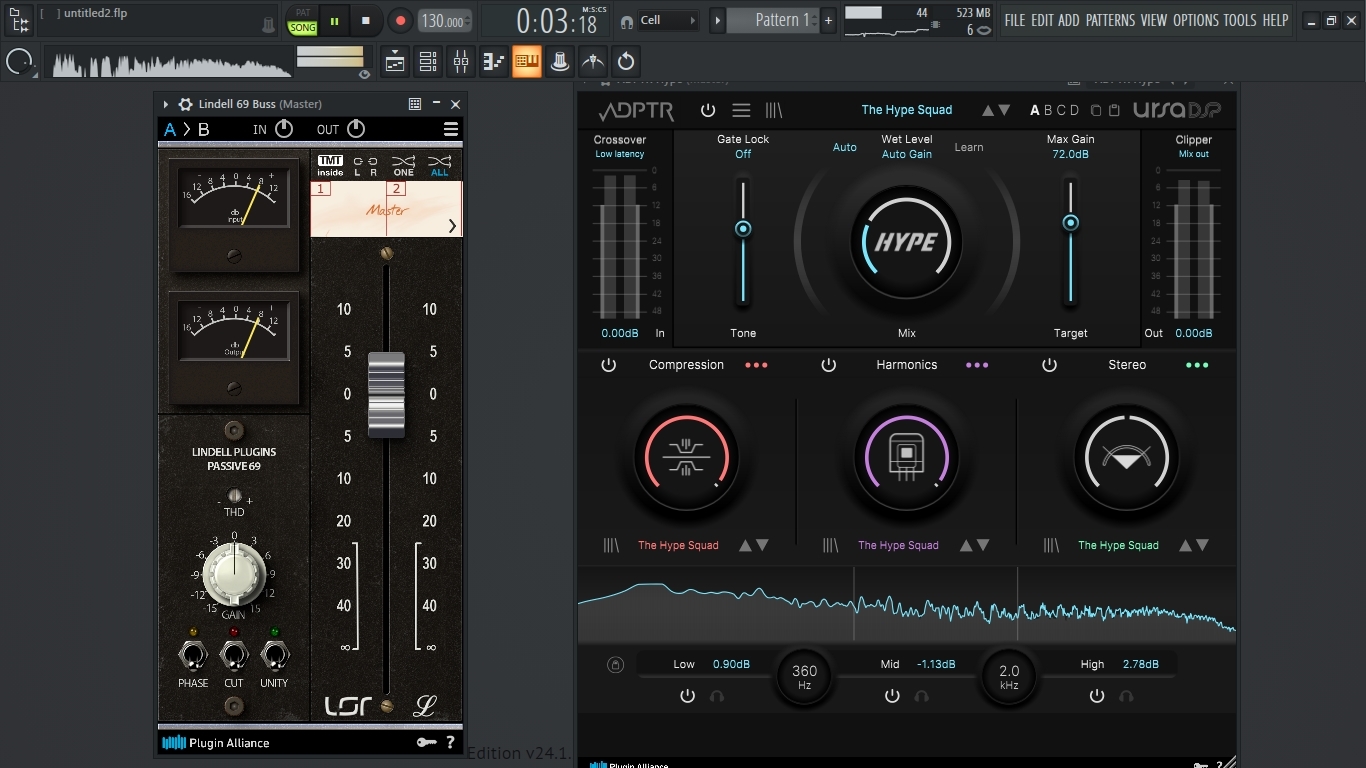Screen dimensions: 1366x768
Task: Click the paste preset slot icon
Action: [1114, 110]
